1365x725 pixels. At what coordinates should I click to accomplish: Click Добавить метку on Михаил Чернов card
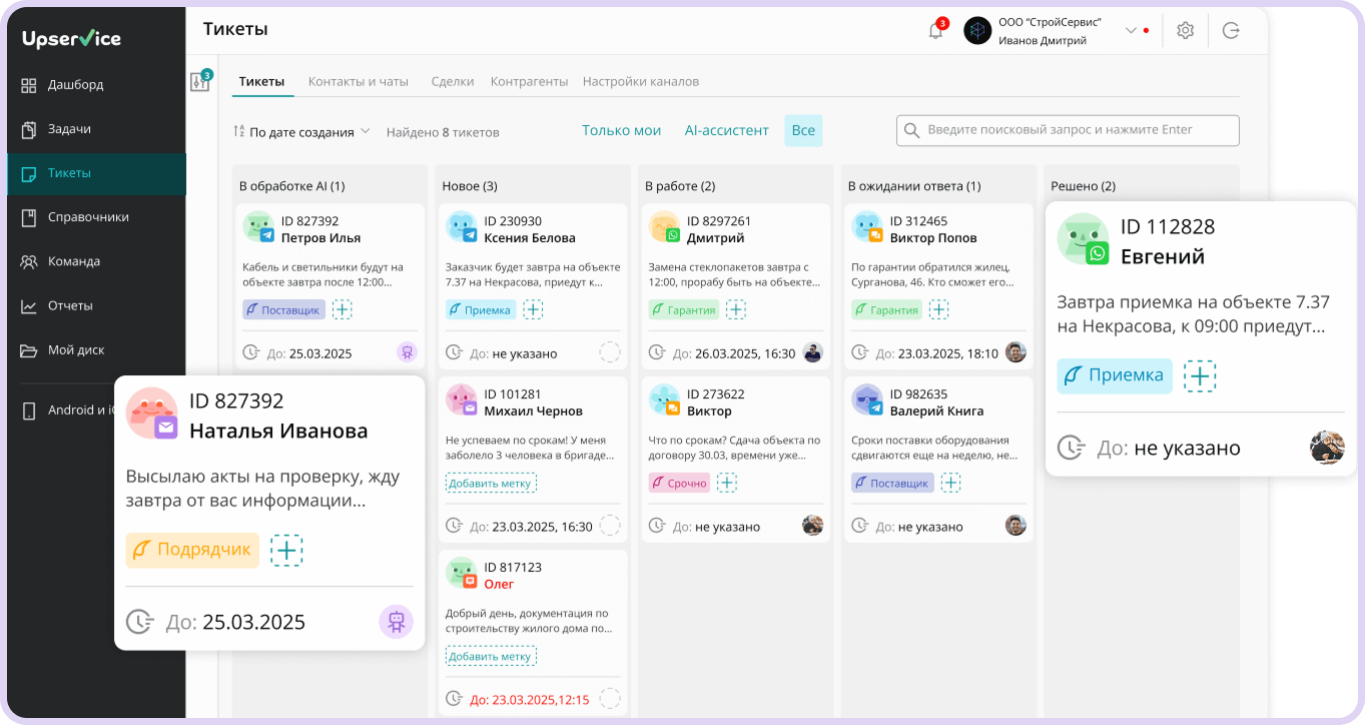point(491,483)
